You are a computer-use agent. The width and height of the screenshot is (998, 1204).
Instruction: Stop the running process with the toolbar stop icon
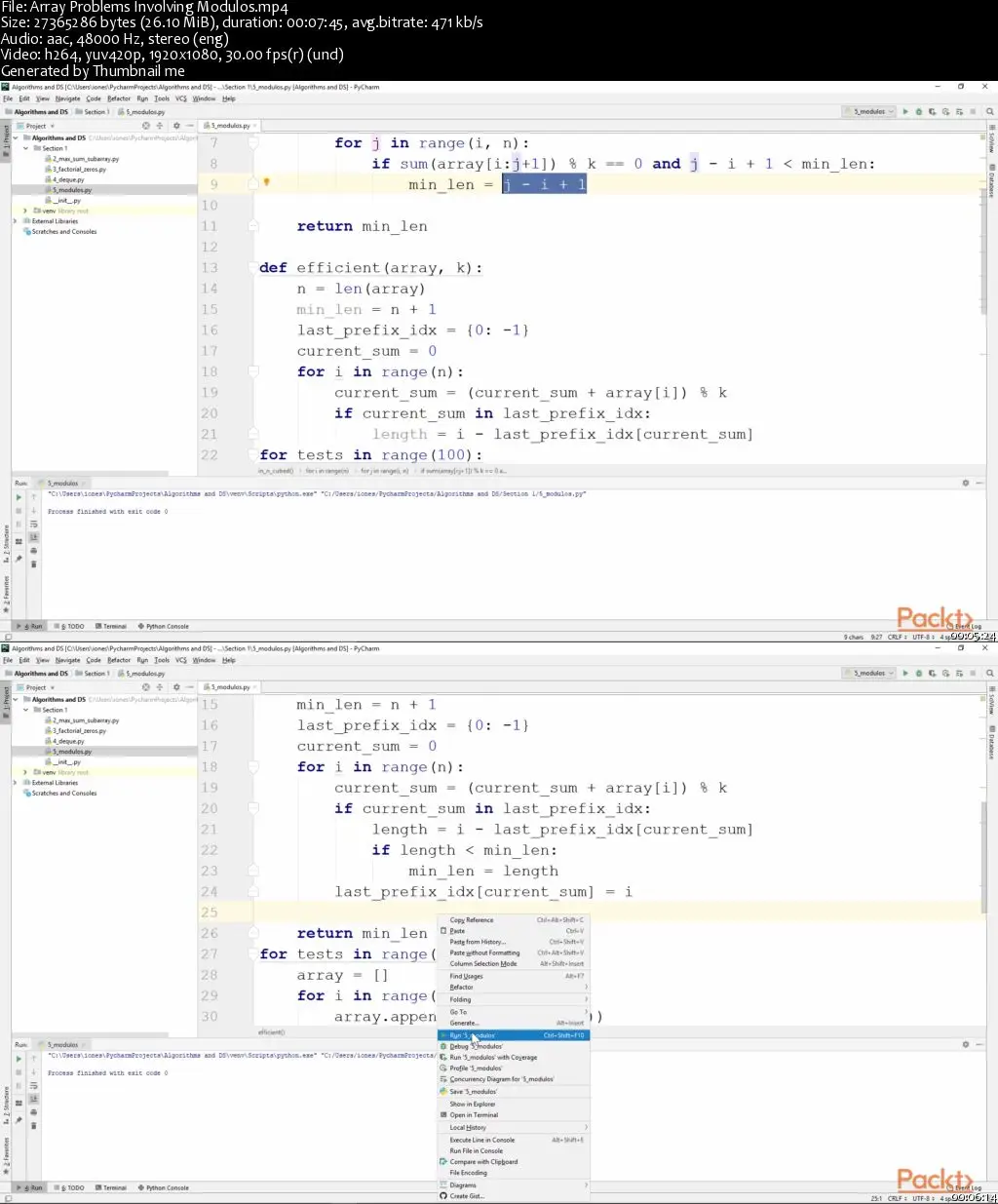pos(971,111)
